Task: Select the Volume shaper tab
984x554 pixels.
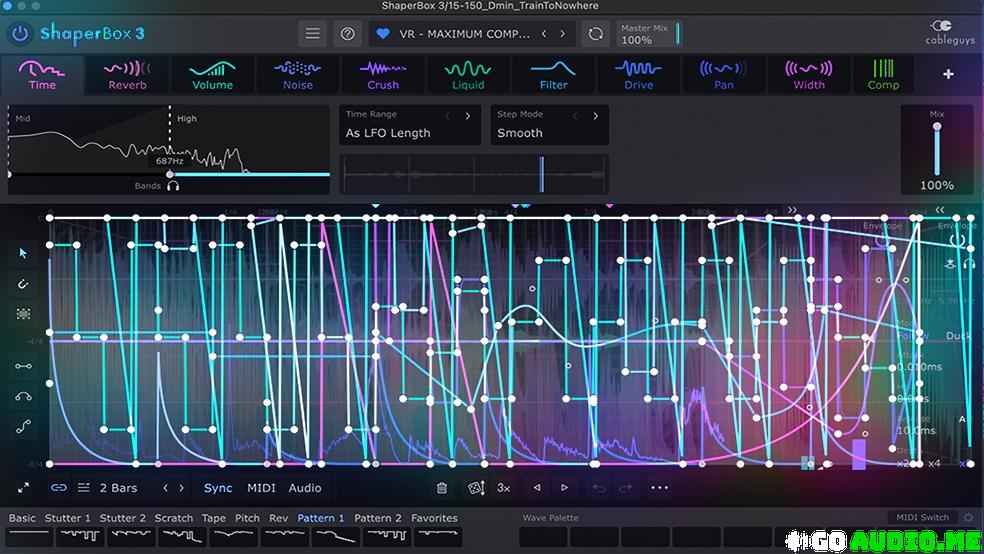Action: (x=213, y=75)
